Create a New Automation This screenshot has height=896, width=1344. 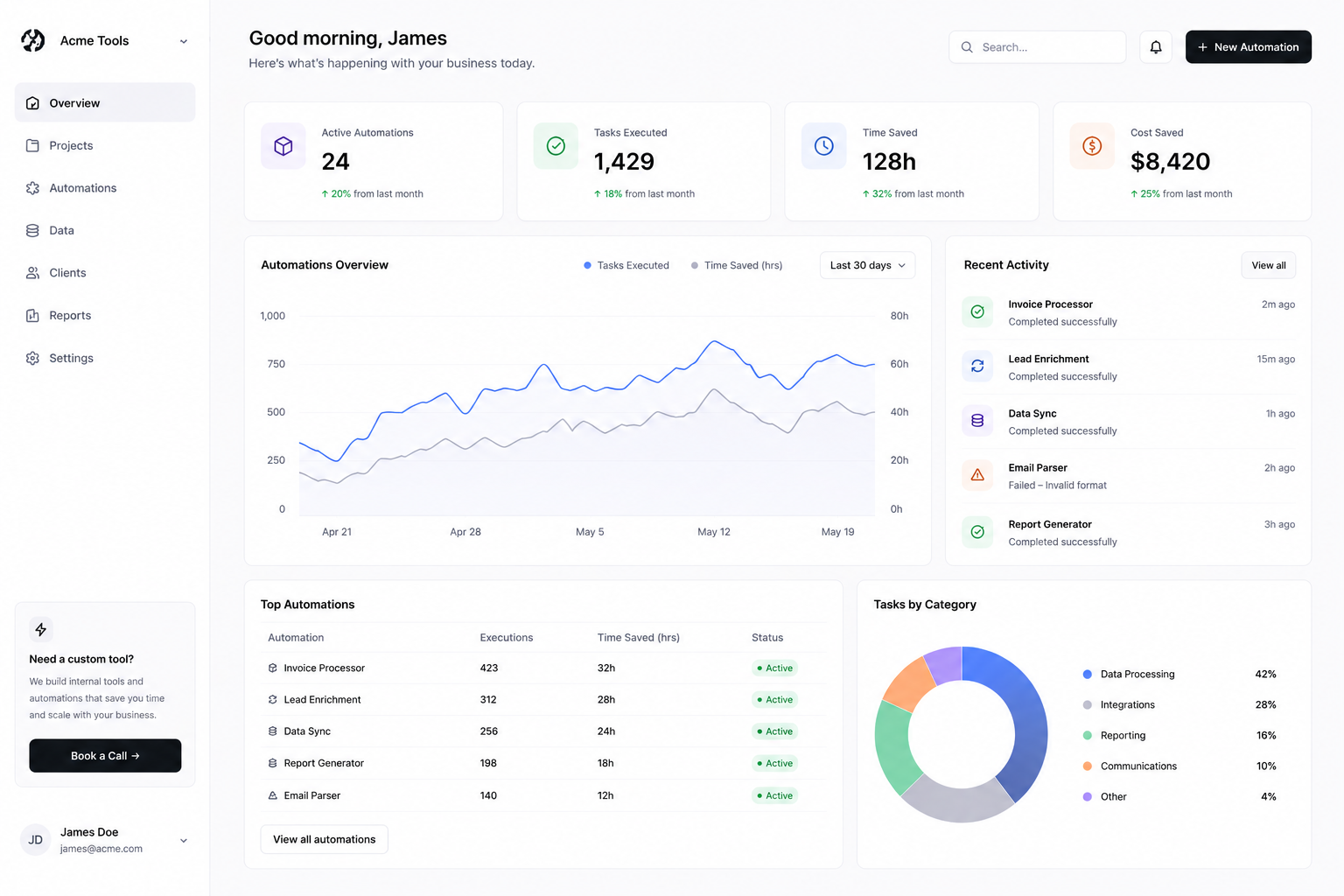click(x=1248, y=47)
